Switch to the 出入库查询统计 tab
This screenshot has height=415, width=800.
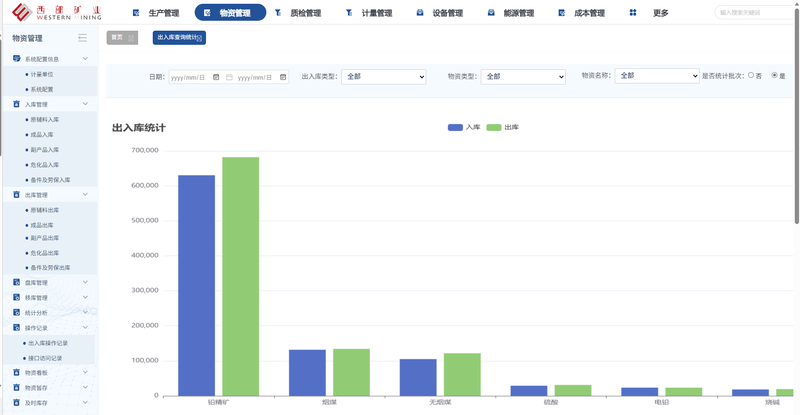point(177,38)
